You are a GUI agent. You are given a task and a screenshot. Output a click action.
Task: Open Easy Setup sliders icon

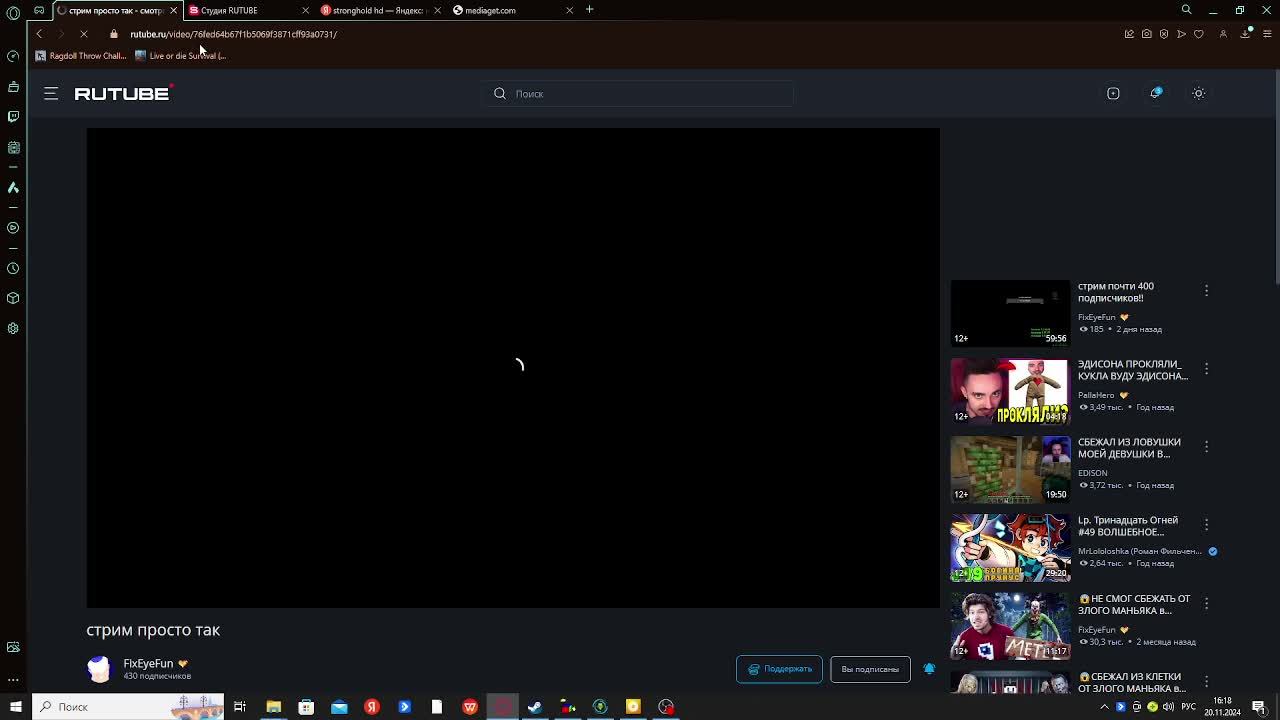pyautogui.click(x=1267, y=34)
